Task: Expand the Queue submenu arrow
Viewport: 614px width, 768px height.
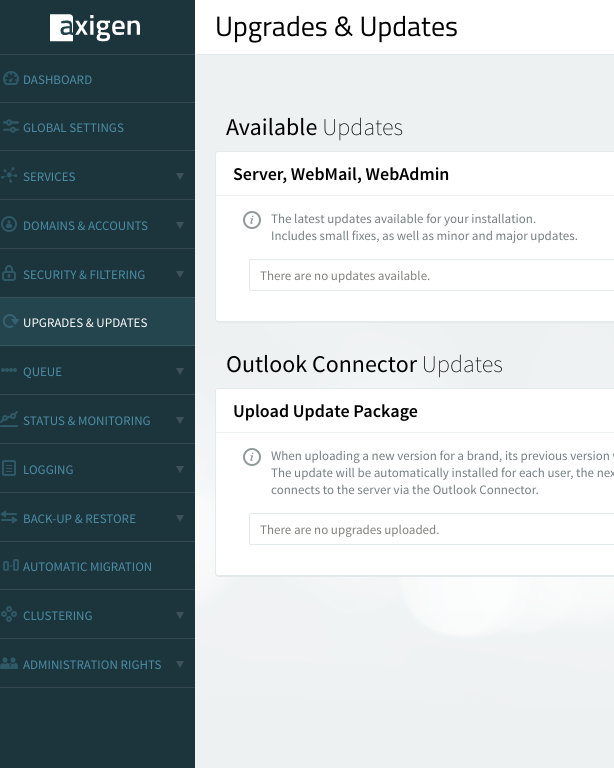Action: pos(180,371)
